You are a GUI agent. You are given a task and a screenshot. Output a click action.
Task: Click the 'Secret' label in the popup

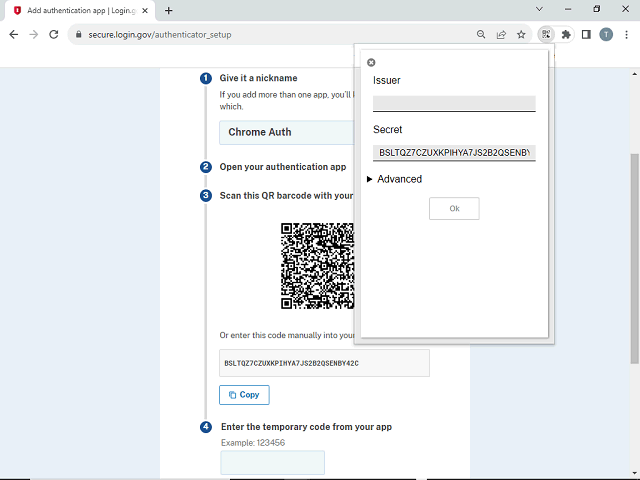[x=387, y=130]
